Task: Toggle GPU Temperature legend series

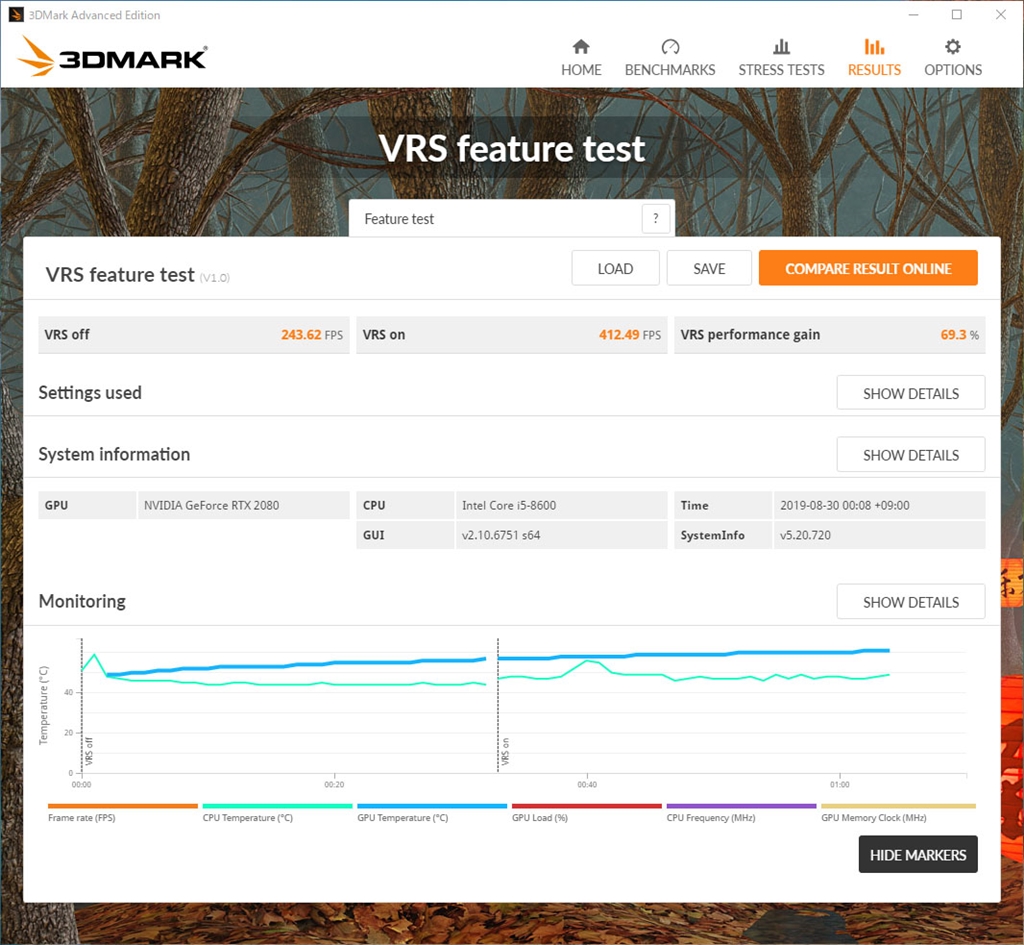Action: pyautogui.click(x=432, y=813)
